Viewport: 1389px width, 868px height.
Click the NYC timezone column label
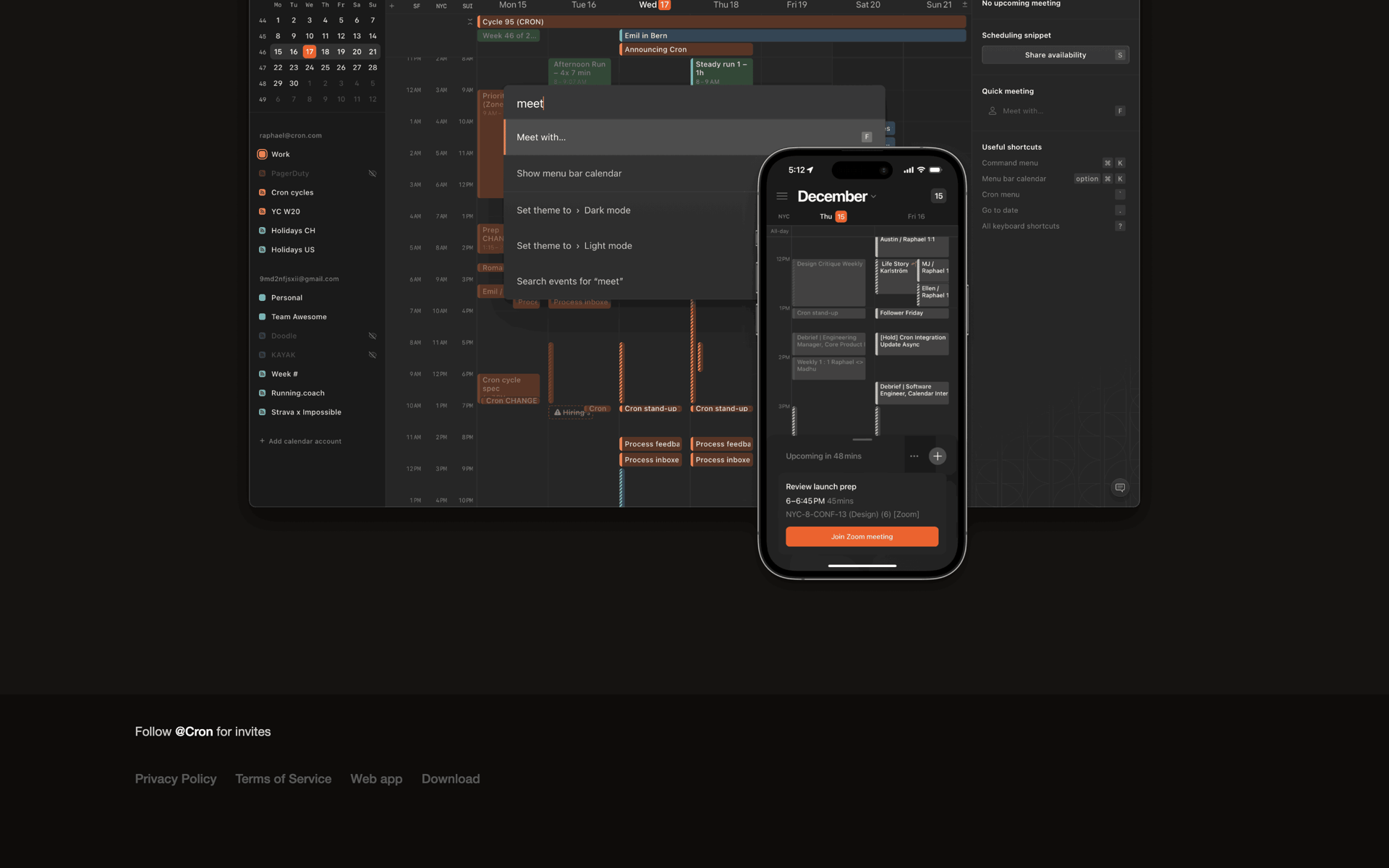click(441, 6)
